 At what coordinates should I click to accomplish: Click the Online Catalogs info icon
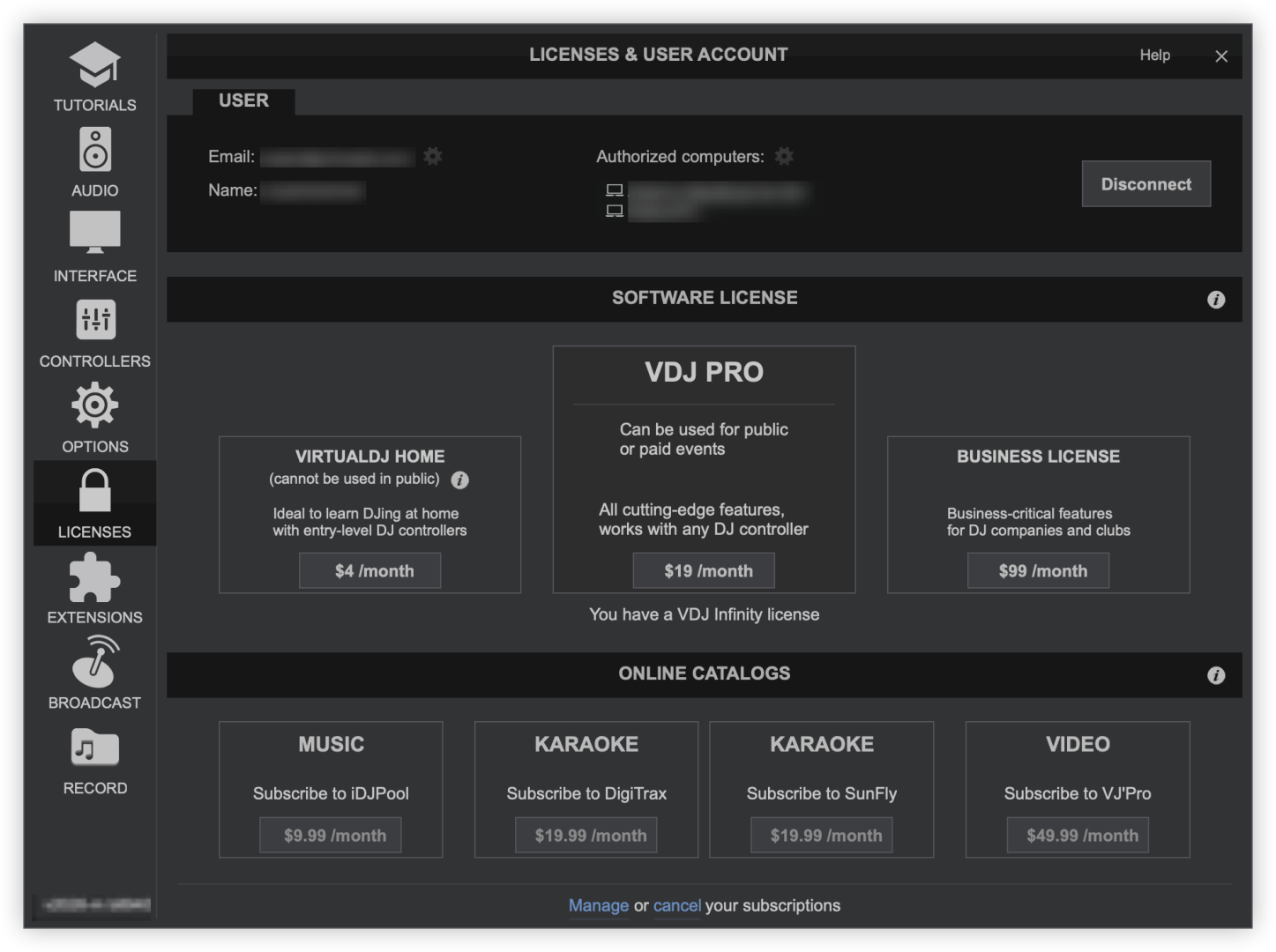(1215, 675)
